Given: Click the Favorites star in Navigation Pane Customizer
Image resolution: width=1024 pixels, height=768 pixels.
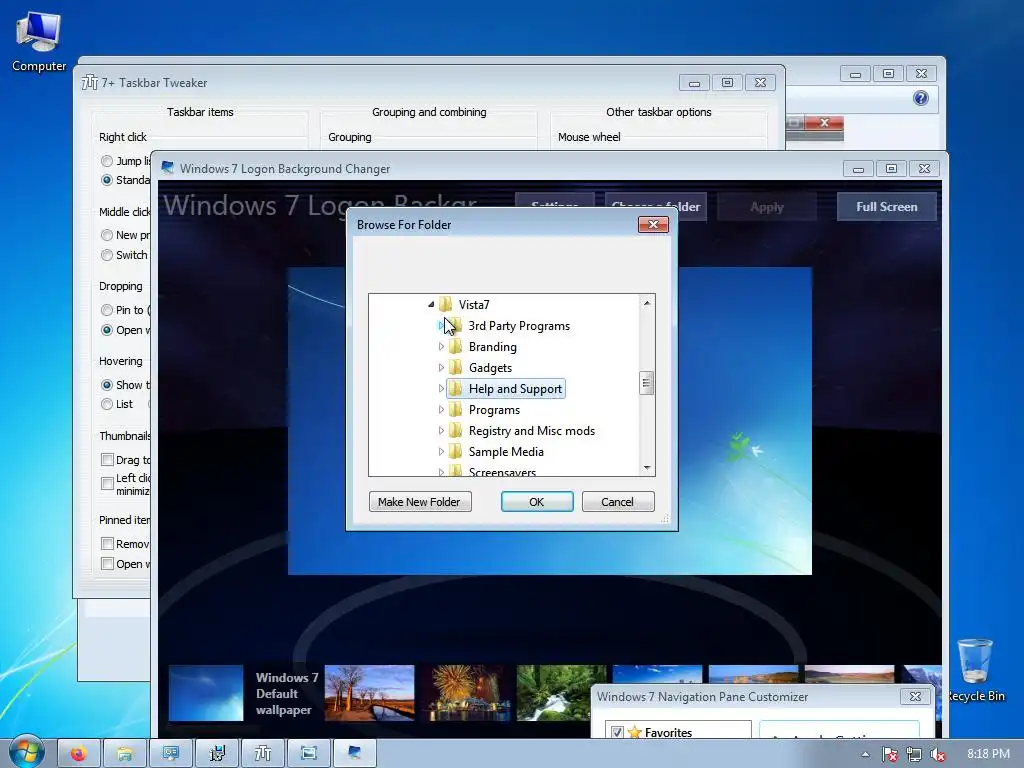Looking at the screenshot, I should pyautogui.click(x=634, y=732).
